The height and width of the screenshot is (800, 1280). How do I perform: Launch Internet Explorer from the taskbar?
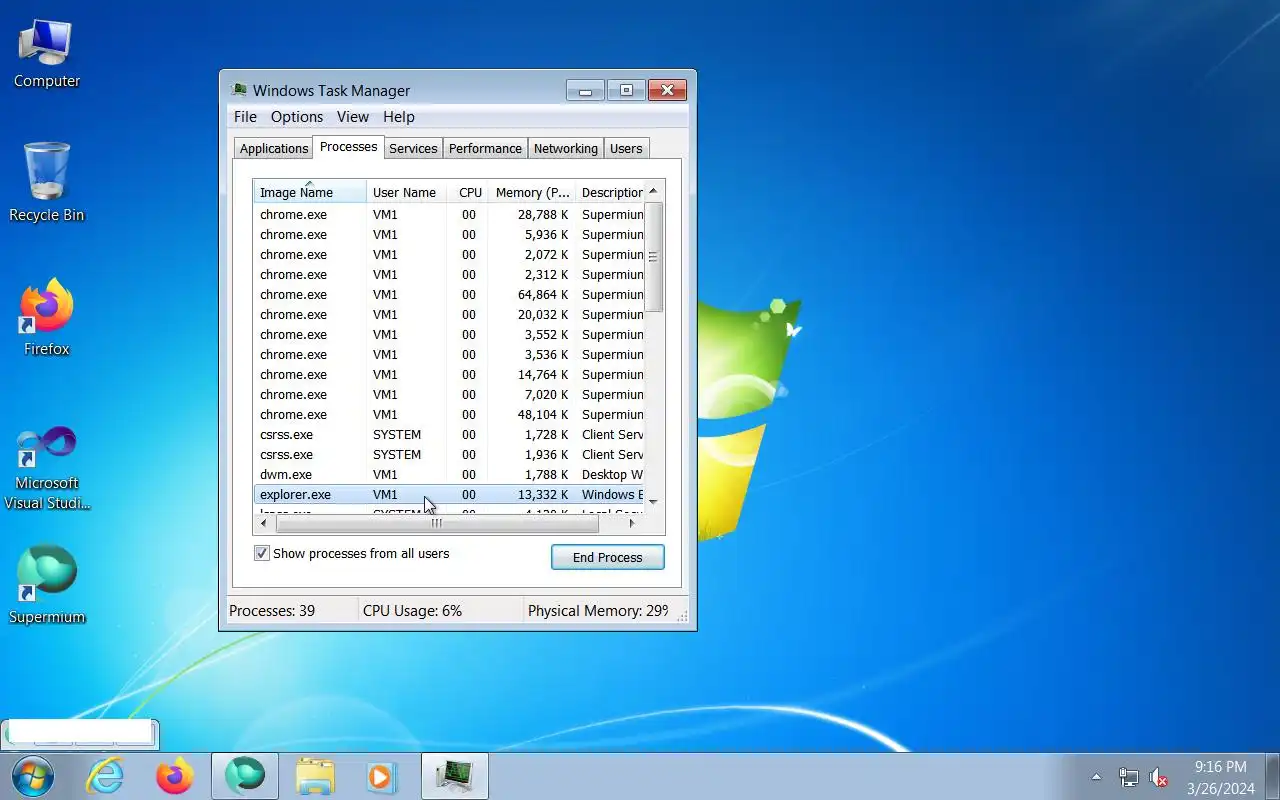(105, 776)
